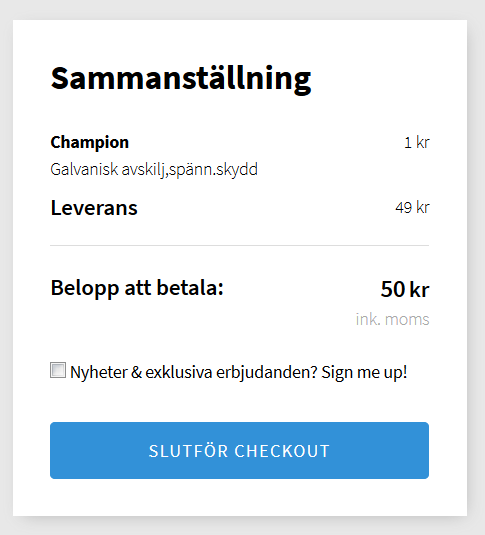
Task: Click the SLUTFÖR CHECKOUT button
Action: click(239, 450)
